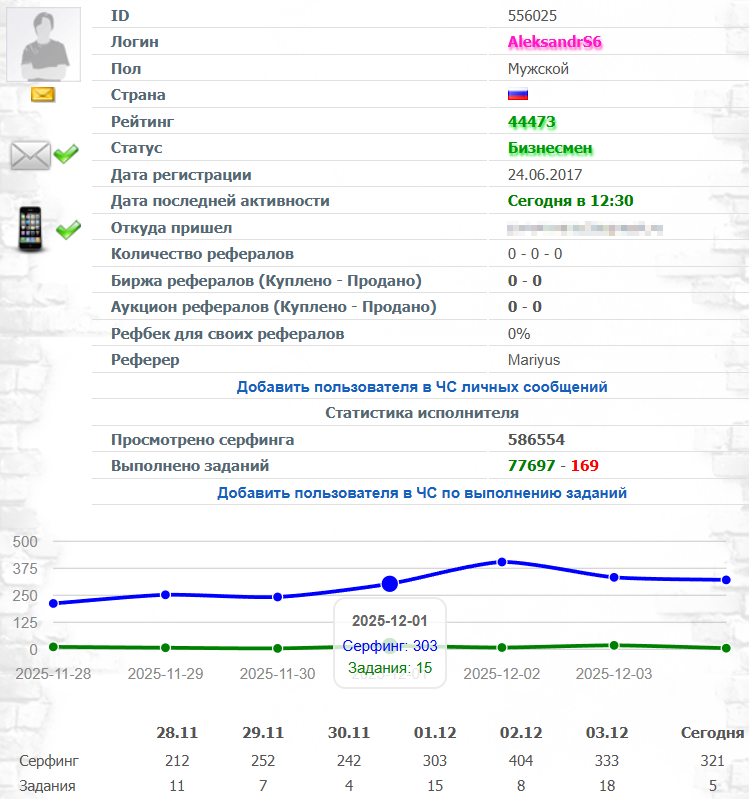Open the user avatar picture

click(42, 45)
